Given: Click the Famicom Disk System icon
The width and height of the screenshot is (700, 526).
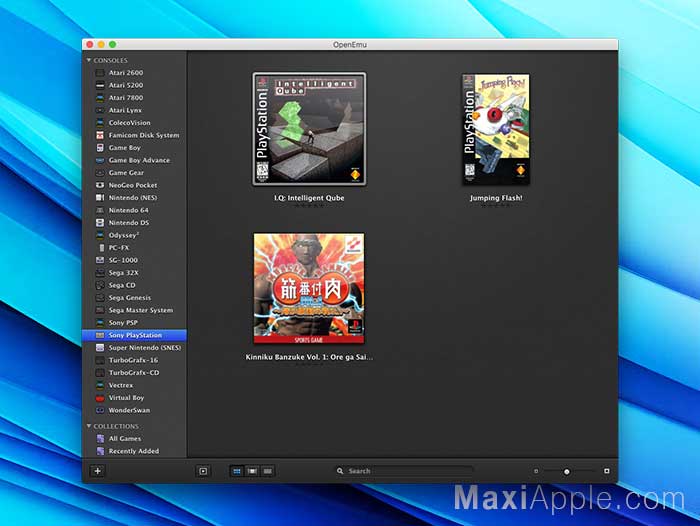Looking at the screenshot, I should (100, 135).
